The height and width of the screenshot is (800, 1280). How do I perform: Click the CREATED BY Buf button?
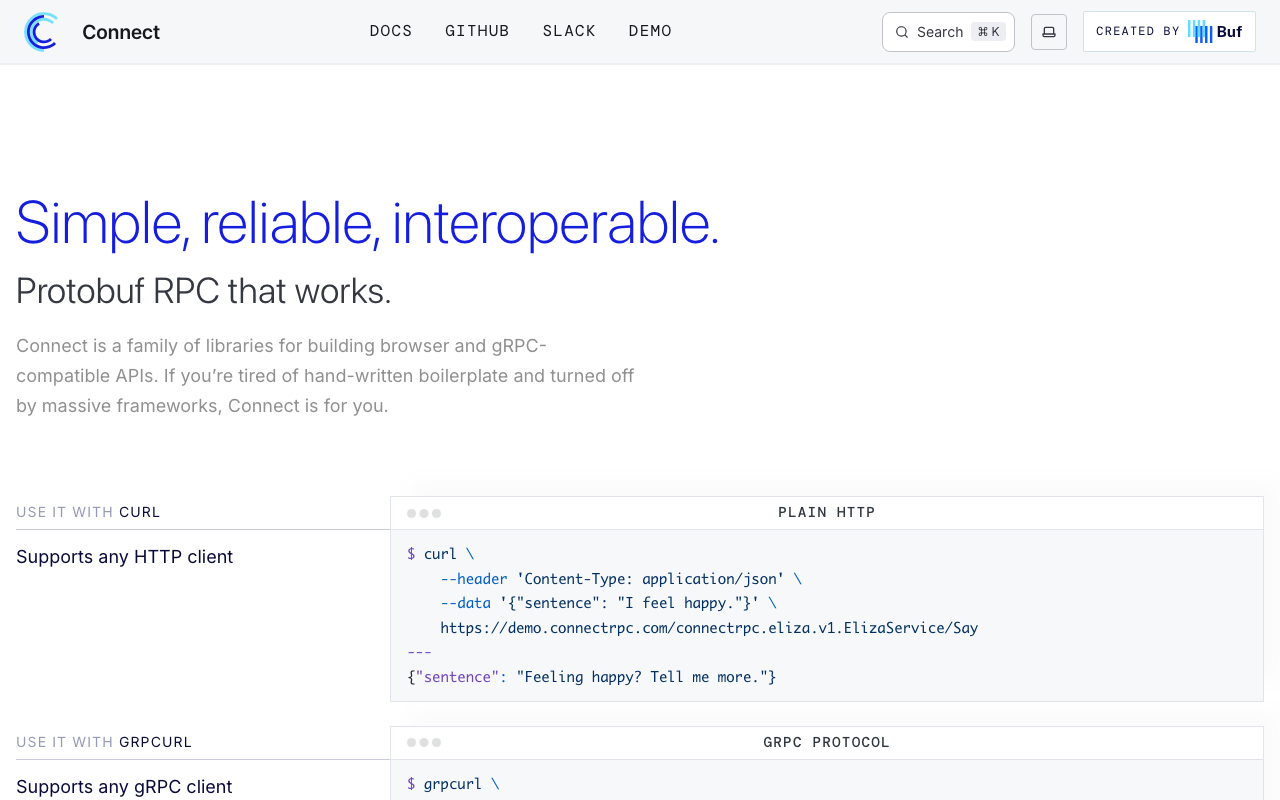(x=1169, y=32)
